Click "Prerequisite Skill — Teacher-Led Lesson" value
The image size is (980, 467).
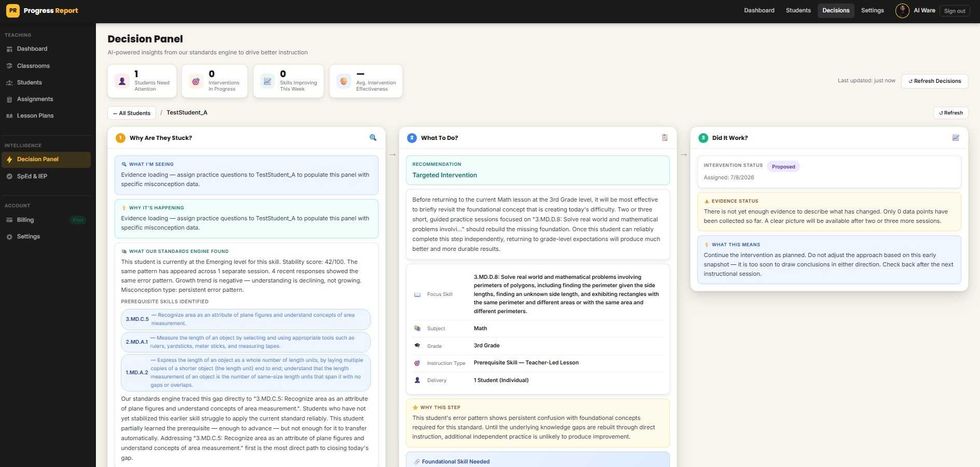tap(526, 363)
